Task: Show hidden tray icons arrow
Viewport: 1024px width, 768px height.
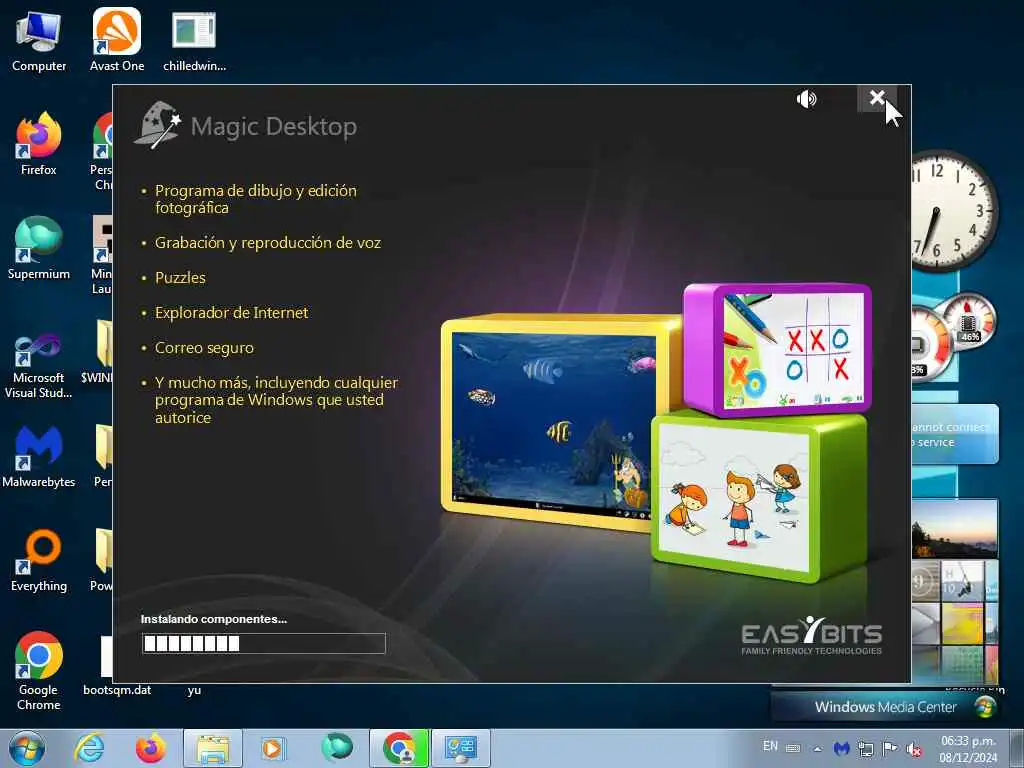Action: click(x=818, y=749)
